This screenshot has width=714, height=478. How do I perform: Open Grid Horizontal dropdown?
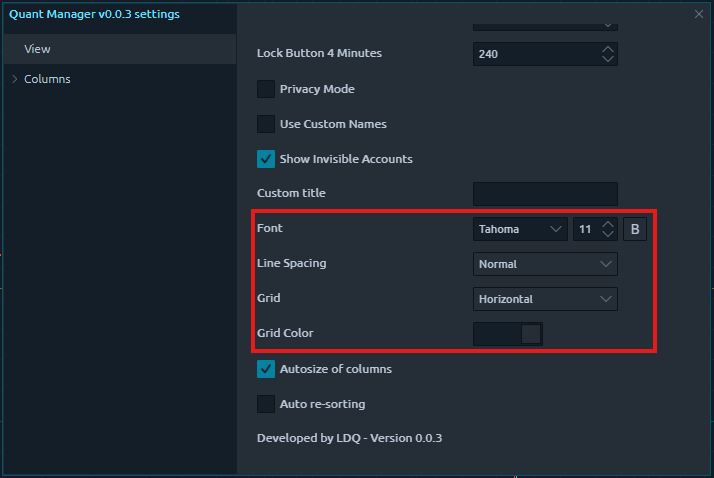(545, 299)
